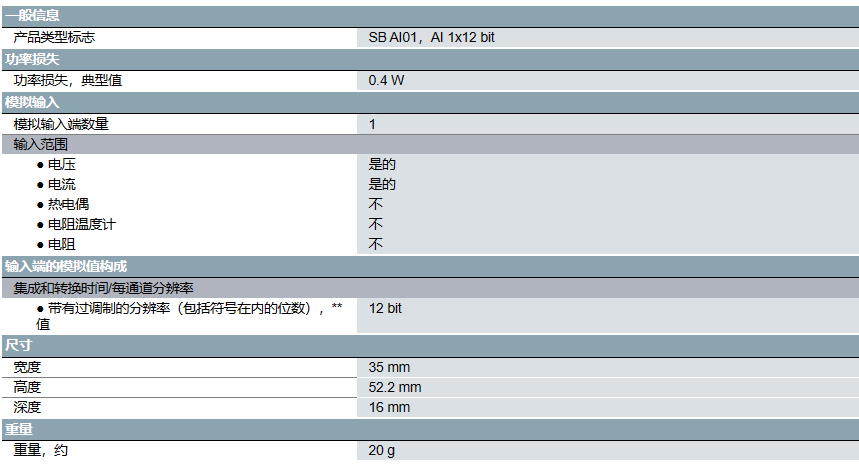Click the 不 value beside 电阻
This screenshot has width=859, height=465.
(376, 244)
